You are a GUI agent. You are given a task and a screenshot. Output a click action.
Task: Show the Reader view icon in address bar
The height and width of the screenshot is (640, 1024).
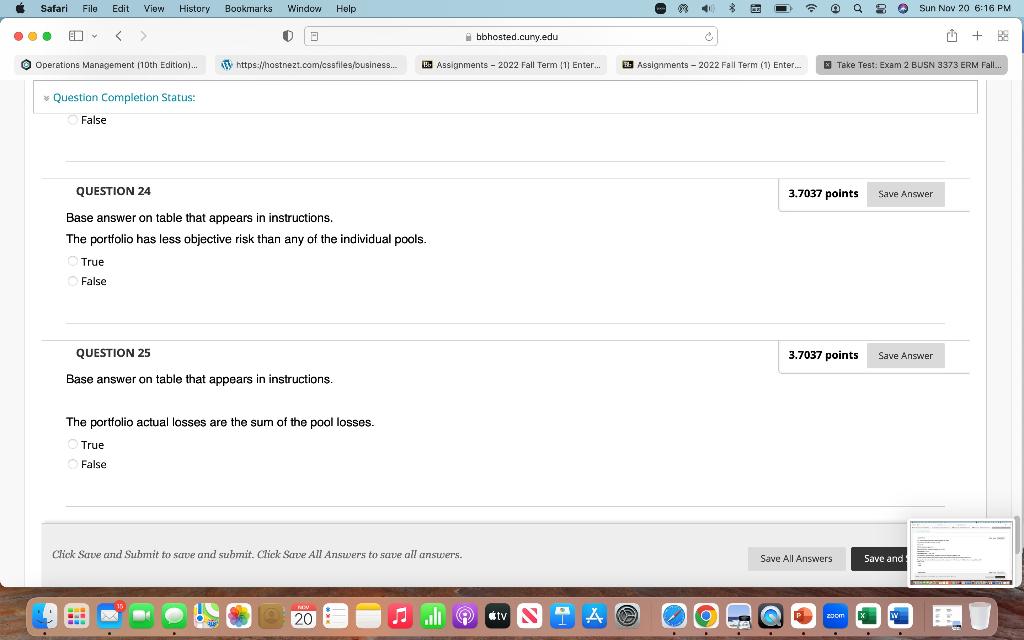point(315,37)
